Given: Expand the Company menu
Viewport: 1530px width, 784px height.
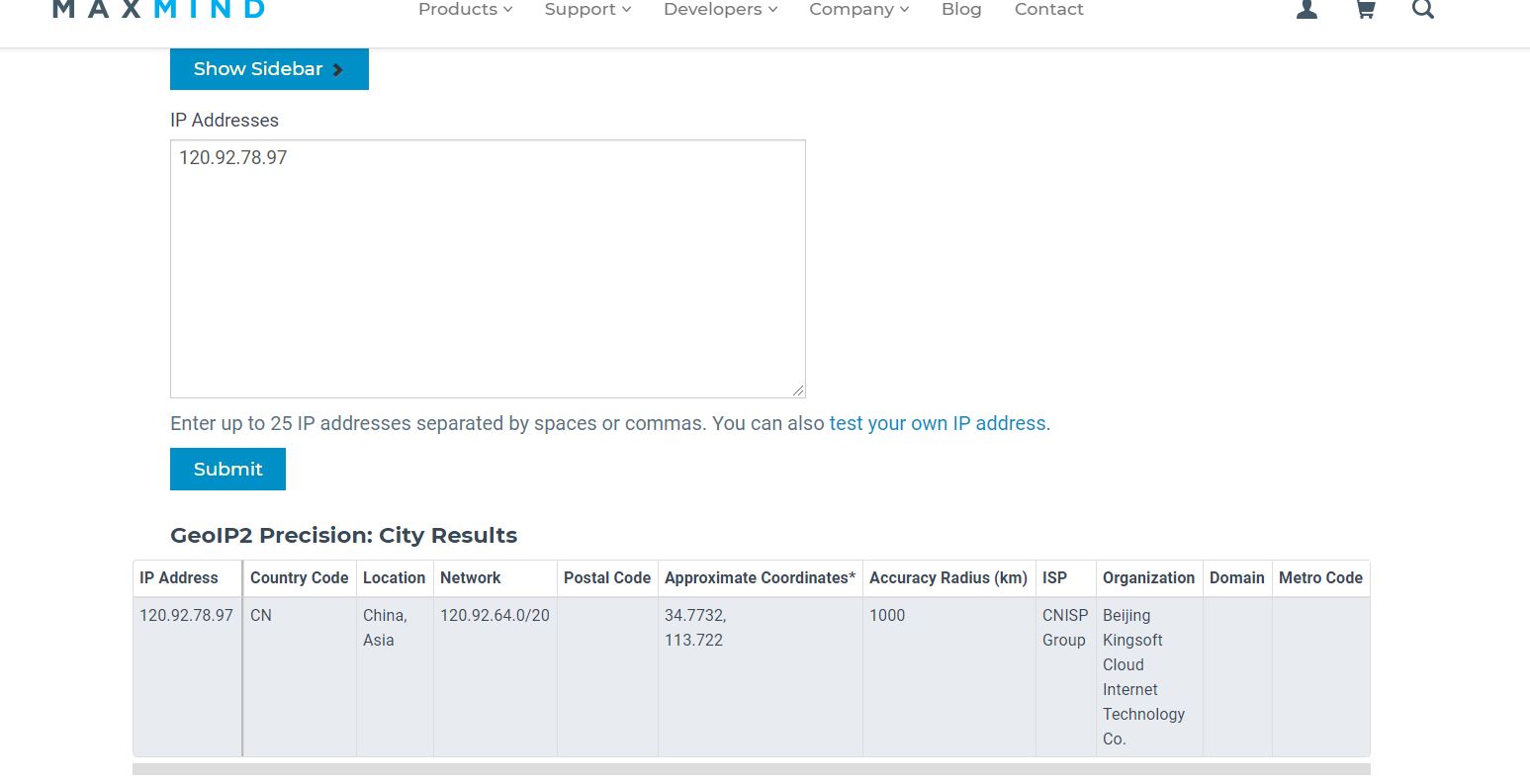Looking at the screenshot, I should coord(858,9).
